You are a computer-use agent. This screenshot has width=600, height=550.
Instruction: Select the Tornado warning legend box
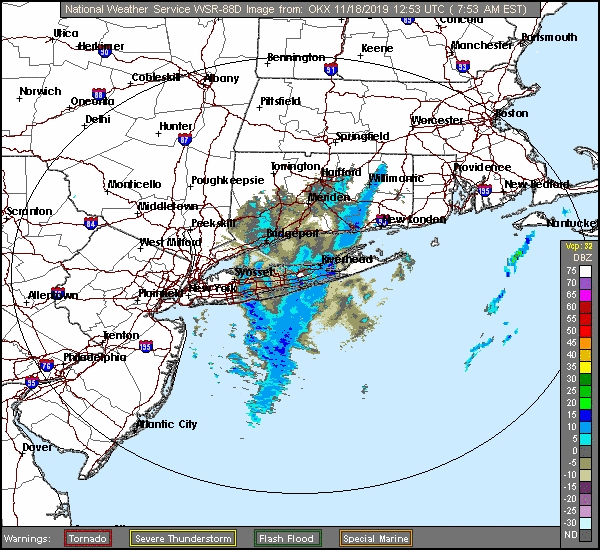click(88, 538)
